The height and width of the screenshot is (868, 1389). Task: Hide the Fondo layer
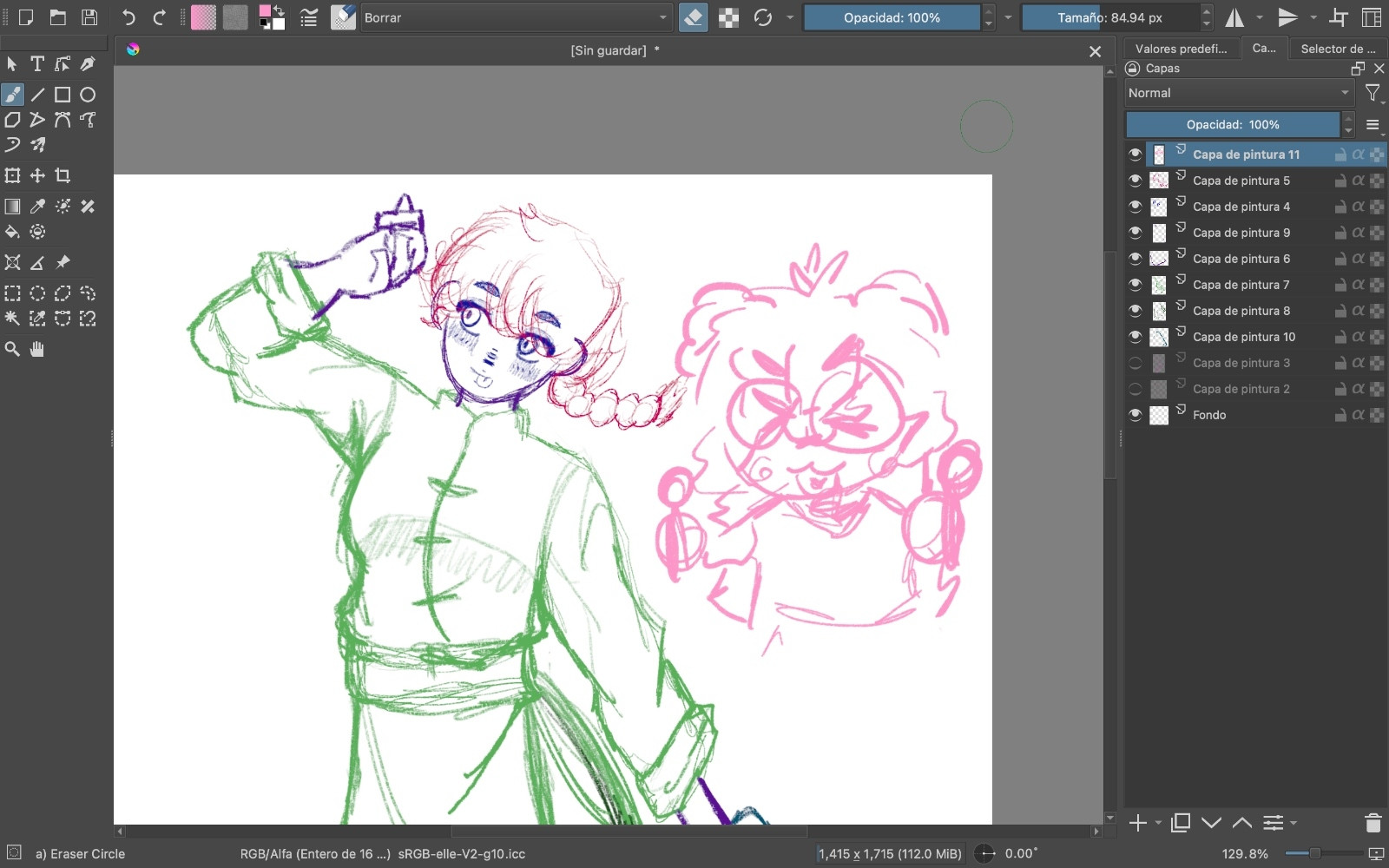(1135, 415)
